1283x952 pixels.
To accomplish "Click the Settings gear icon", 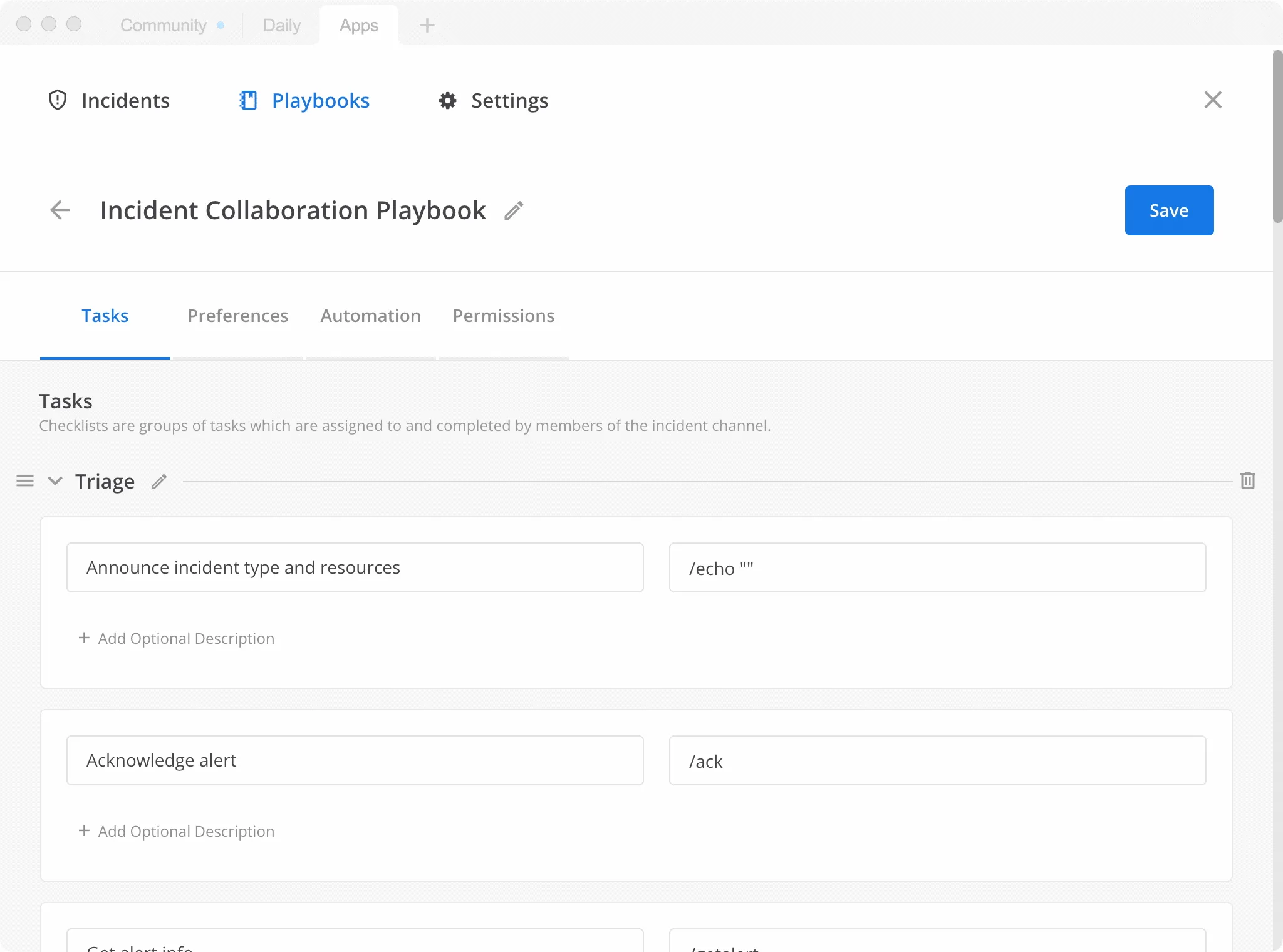I will coord(447,100).
